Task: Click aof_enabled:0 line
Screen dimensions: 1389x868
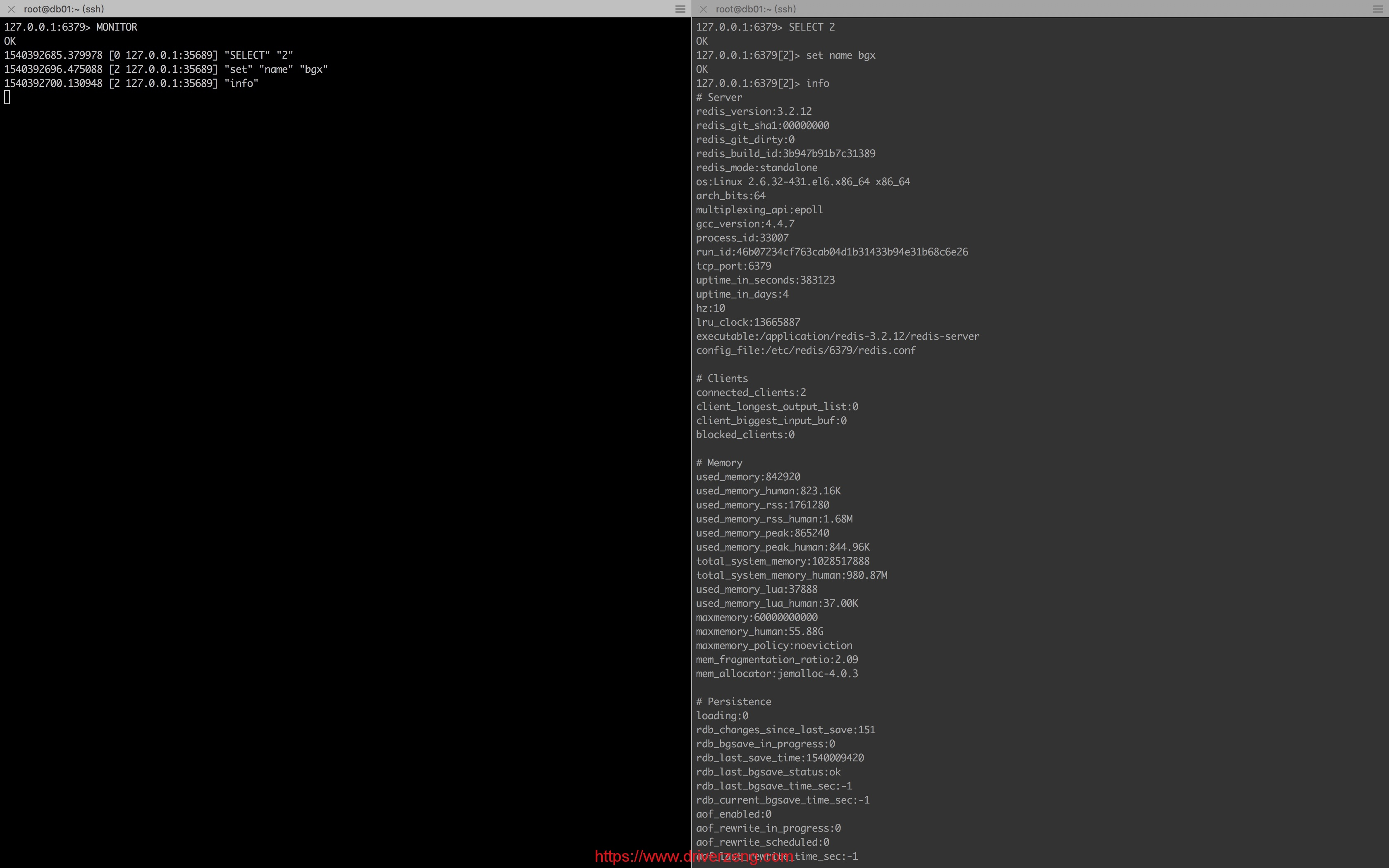Action: (x=734, y=815)
